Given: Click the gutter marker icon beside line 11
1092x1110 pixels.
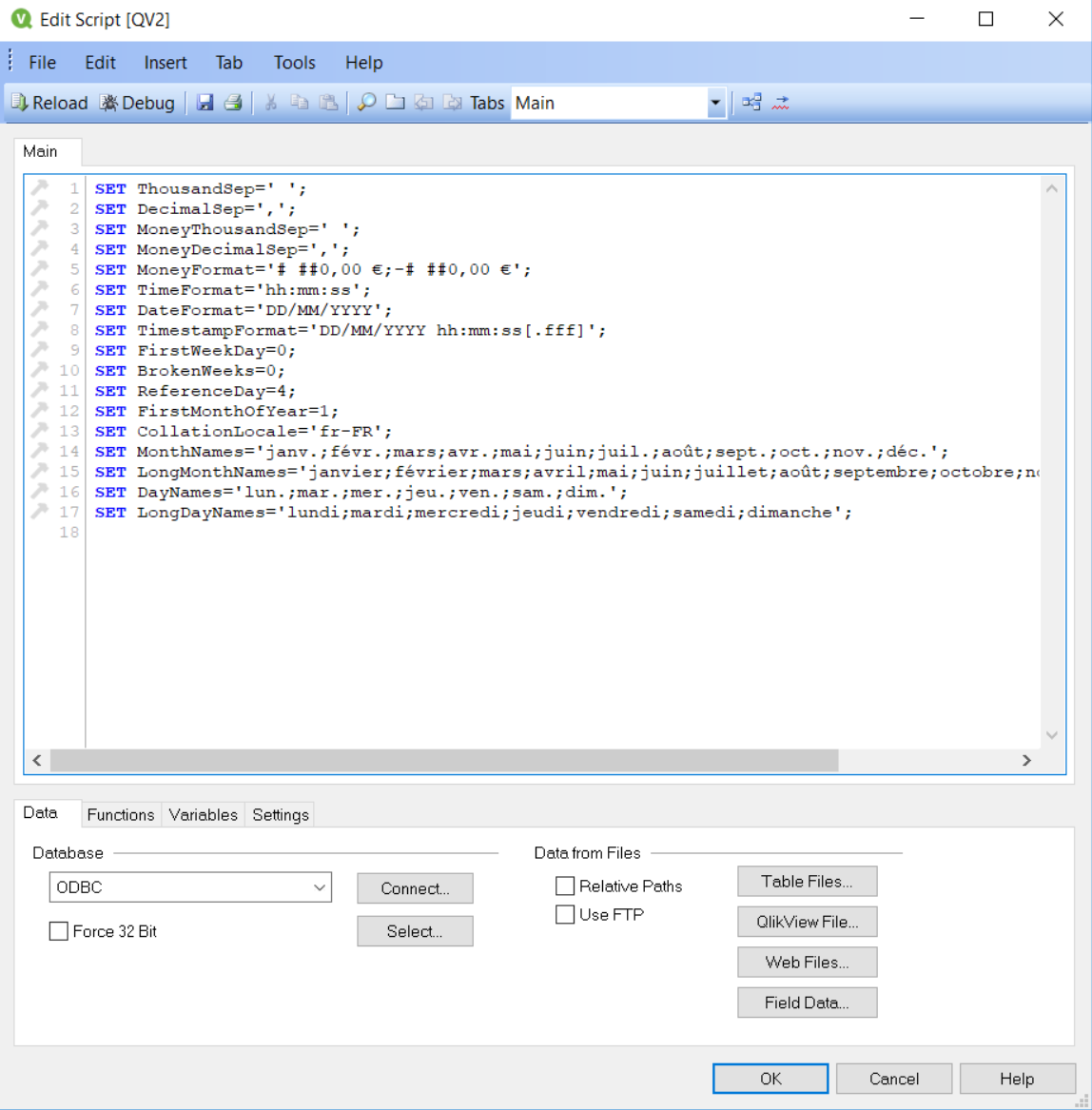Looking at the screenshot, I should [x=40, y=389].
